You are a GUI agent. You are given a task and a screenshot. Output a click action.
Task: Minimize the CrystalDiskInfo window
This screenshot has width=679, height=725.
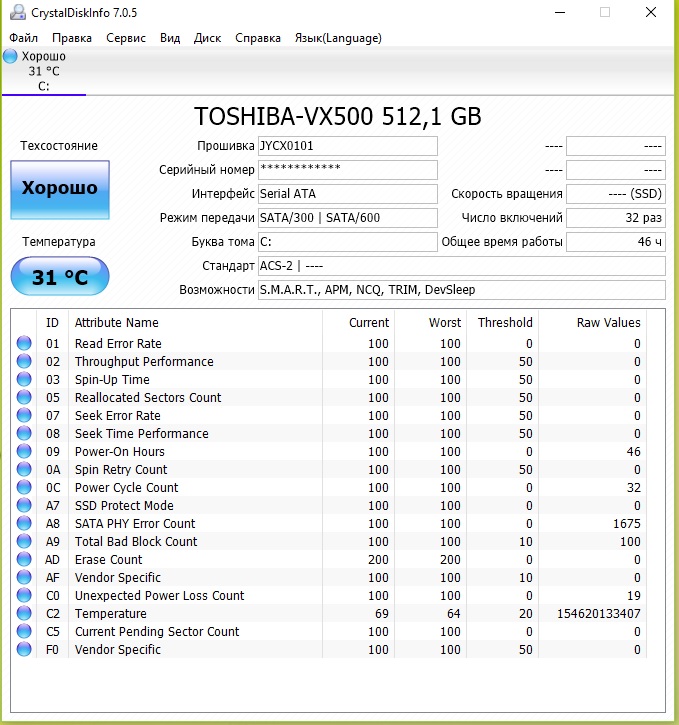pyautogui.click(x=560, y=12)
